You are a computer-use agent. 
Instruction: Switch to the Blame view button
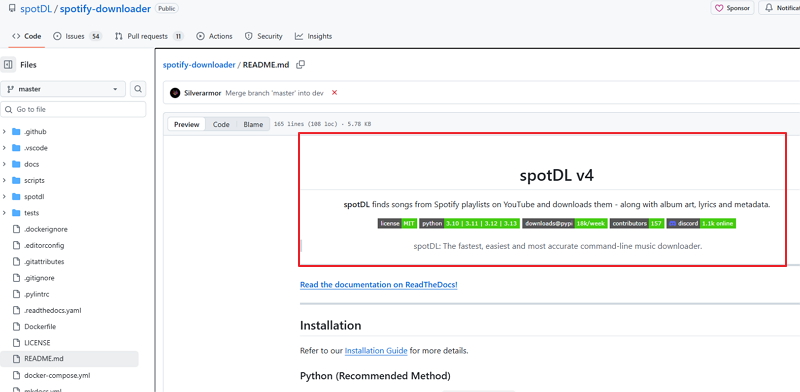[253, 124]
